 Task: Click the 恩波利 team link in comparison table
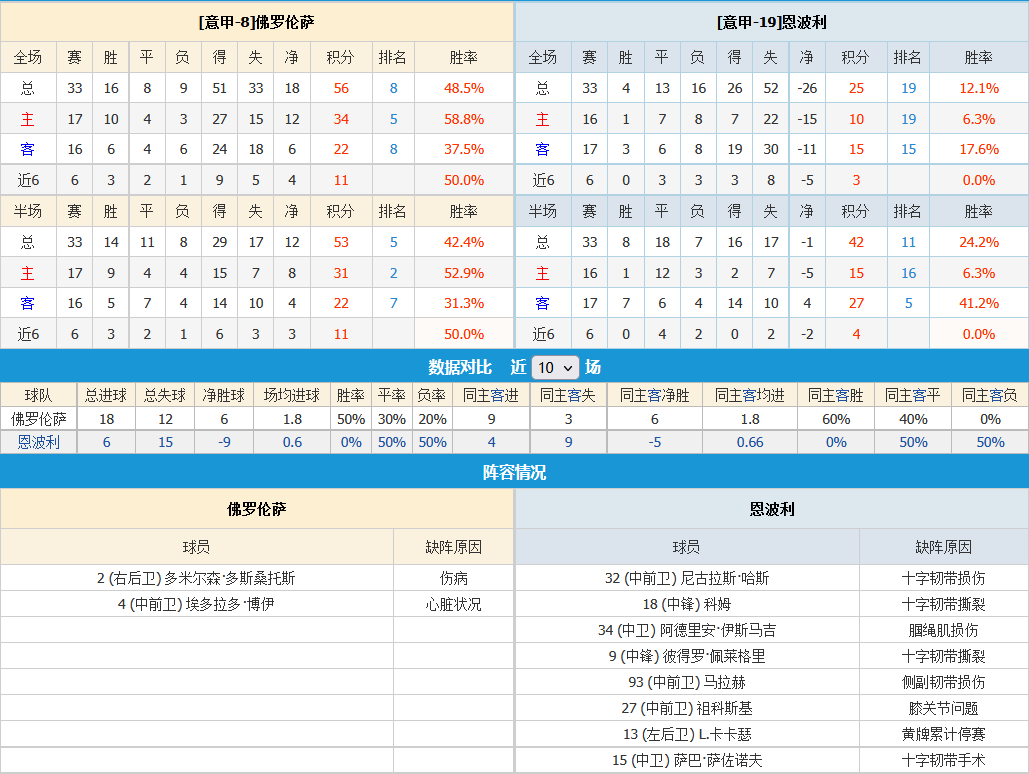(x=39, y=442)
